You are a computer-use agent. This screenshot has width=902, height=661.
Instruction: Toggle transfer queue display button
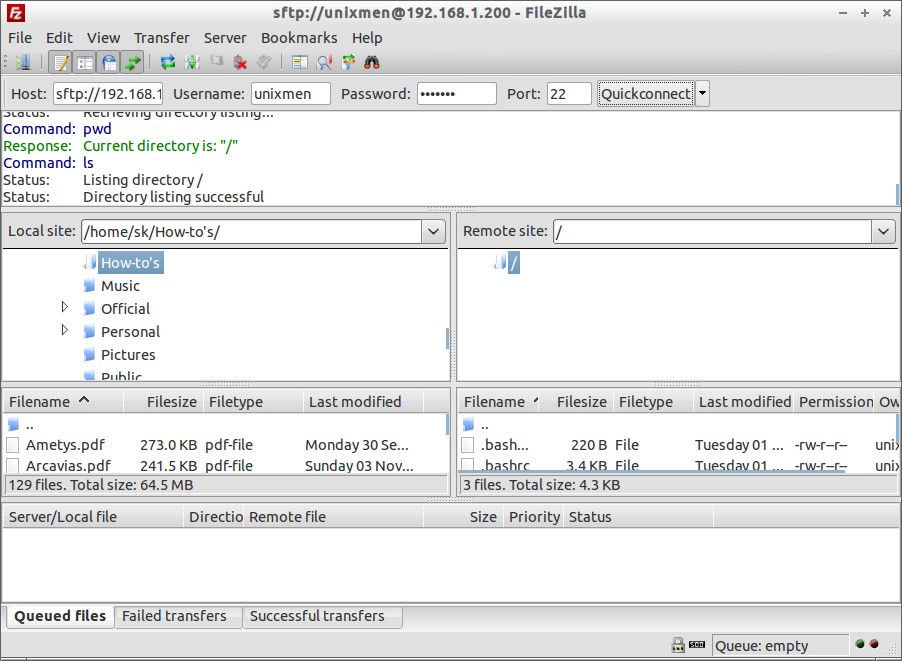click(x=133, y=62)
